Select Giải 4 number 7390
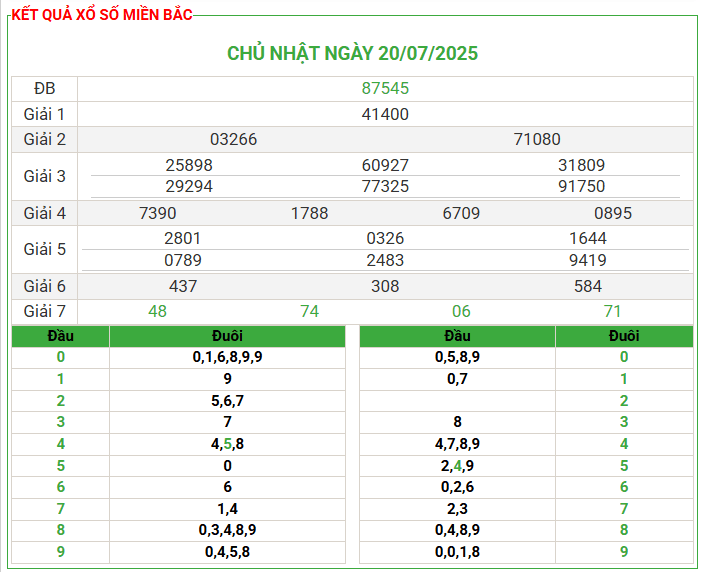The height and width of the screenshot is (572, 702). point(158,213)
